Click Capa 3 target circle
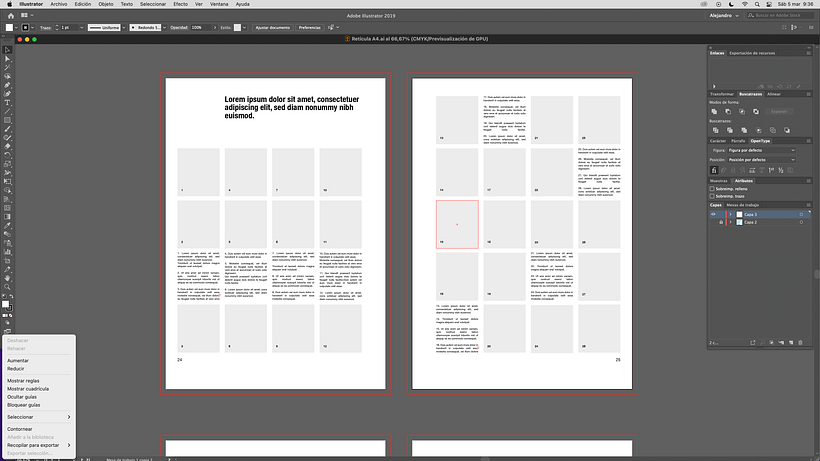The width and height of the screenshot is (820, 461). (801, 214)
